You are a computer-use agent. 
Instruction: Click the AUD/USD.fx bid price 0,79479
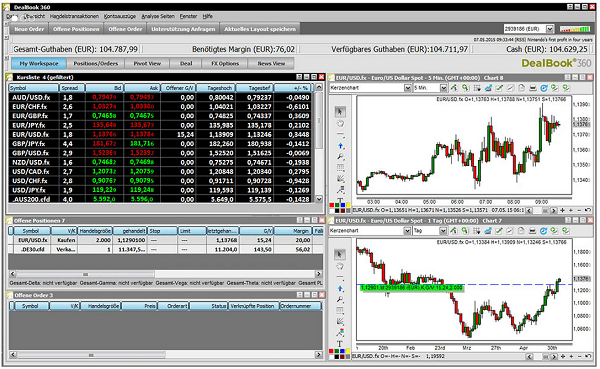[x=104, y=97]
